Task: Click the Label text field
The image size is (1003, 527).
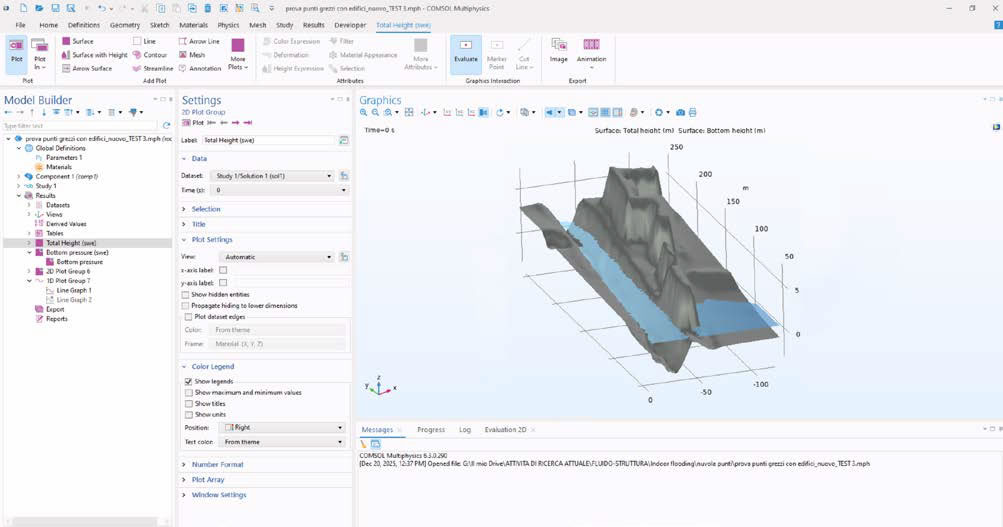Action: (x=268, y=141)
